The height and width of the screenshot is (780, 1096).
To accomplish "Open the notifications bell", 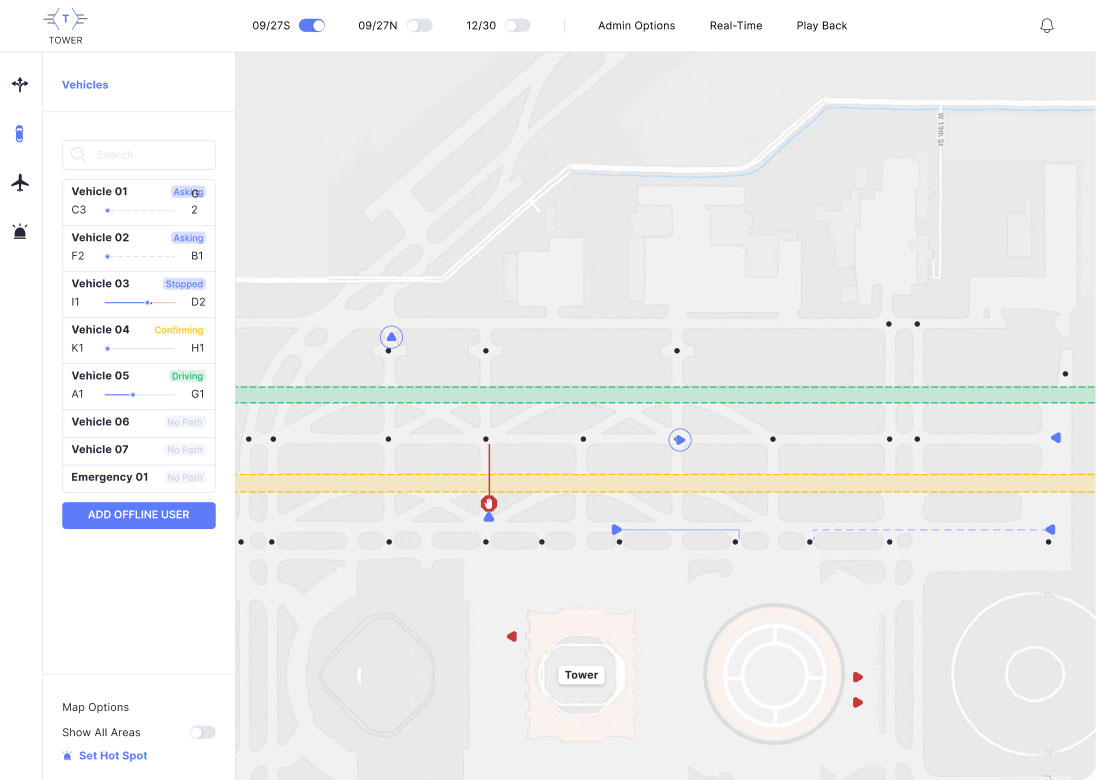I will coord(1047,26).
